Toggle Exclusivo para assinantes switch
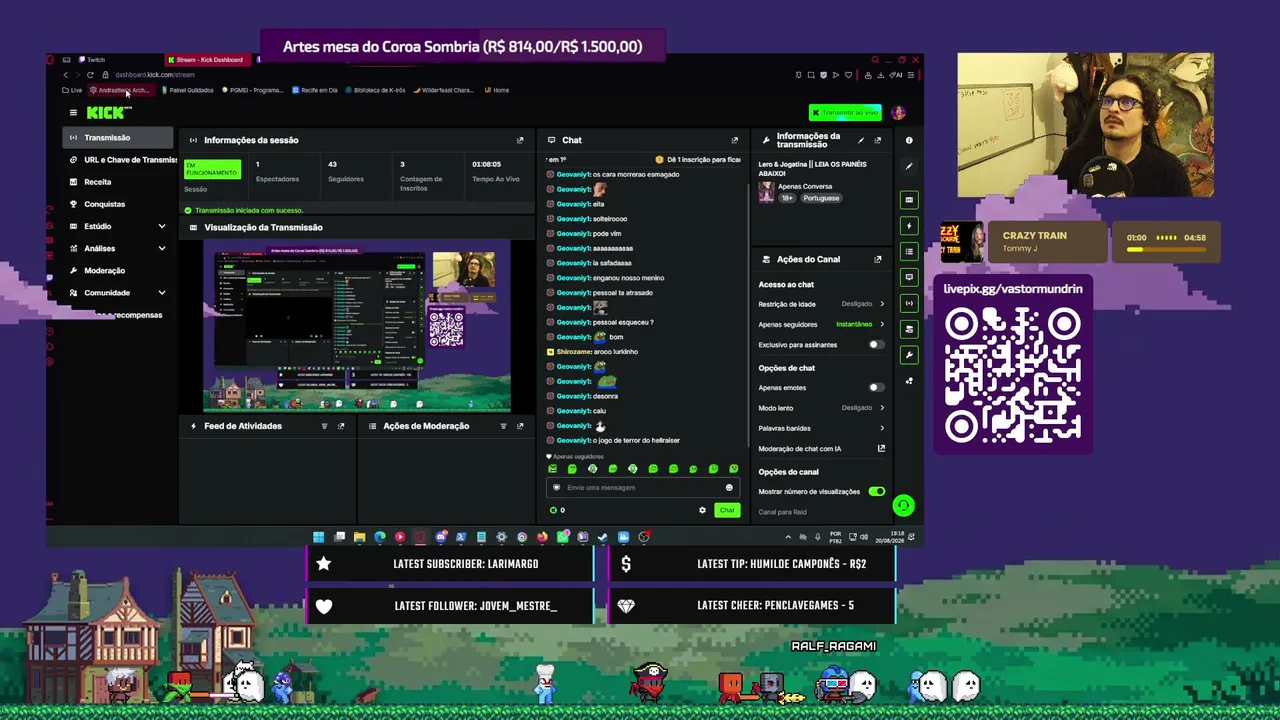Viewport: 1280px width, 720px height. pyautogui.click(x=876, y=345)
